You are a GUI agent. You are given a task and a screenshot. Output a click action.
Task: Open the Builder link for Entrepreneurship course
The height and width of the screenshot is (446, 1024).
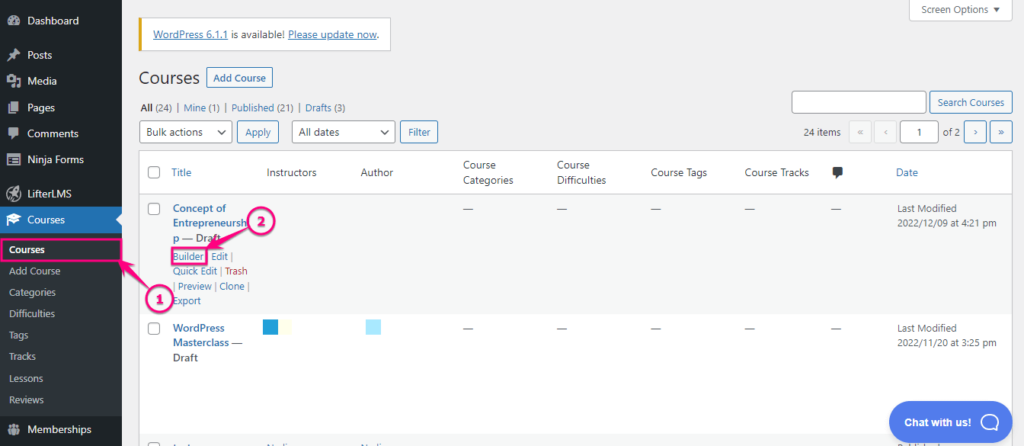click(188, 257)
